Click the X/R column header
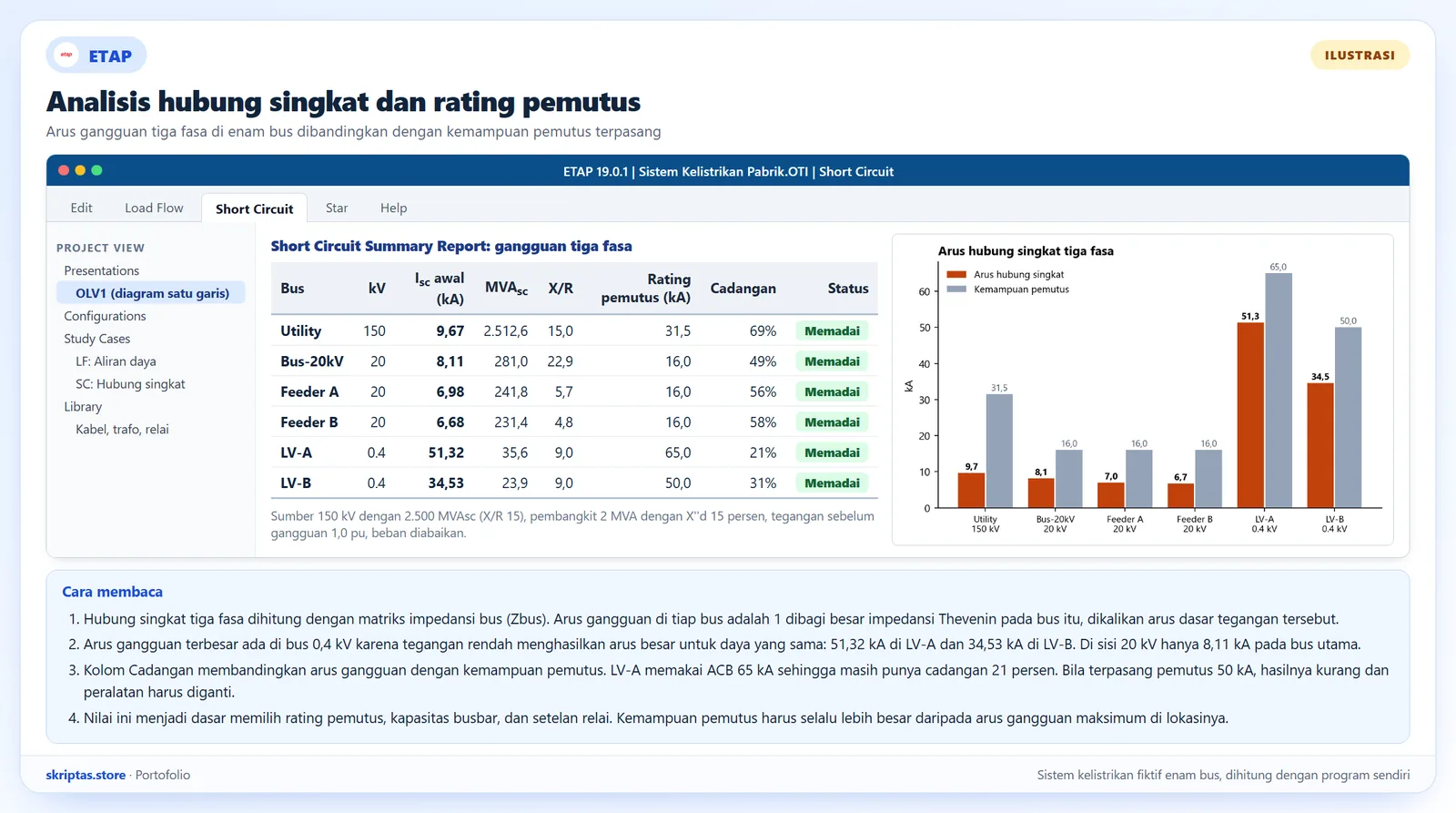The width and height of the screenshot is (1456, 813). [x=561, y=289]
